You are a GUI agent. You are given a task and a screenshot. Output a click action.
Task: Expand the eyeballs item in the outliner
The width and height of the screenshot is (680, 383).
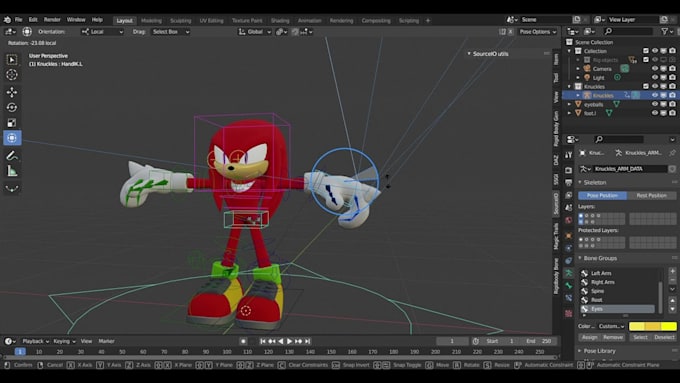(569, 104)
